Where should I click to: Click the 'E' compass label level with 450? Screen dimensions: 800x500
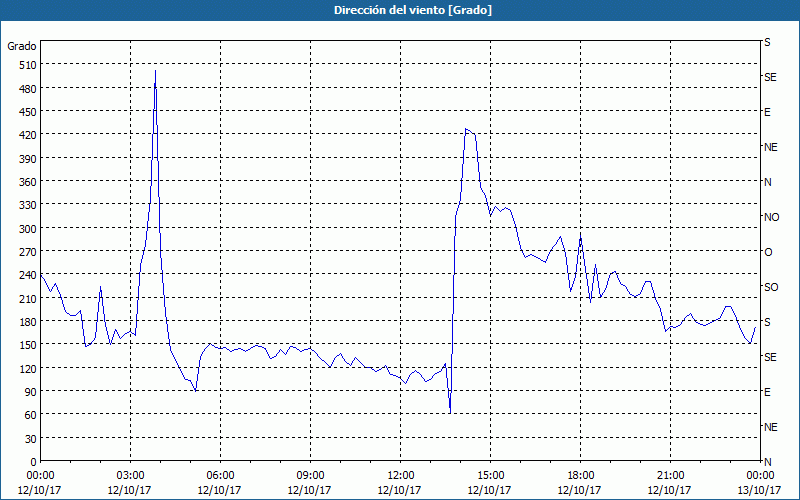point(767,112)
